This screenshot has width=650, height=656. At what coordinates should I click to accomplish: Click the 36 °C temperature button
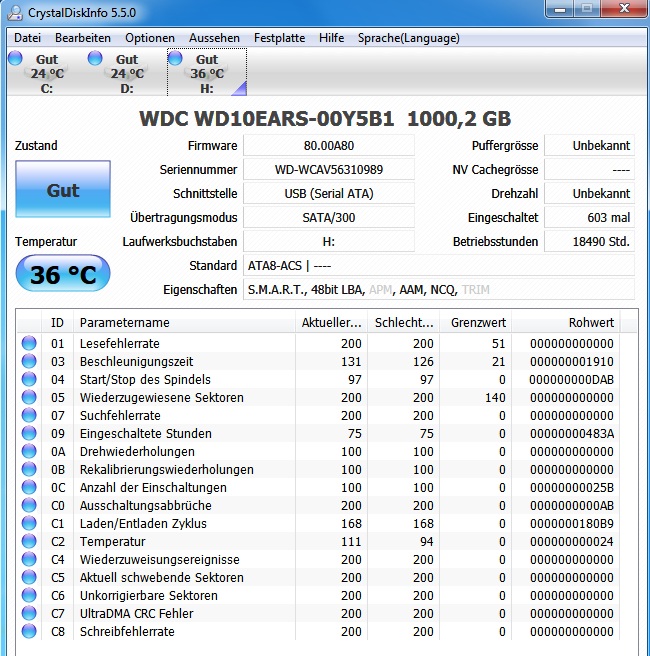point(63,273)
